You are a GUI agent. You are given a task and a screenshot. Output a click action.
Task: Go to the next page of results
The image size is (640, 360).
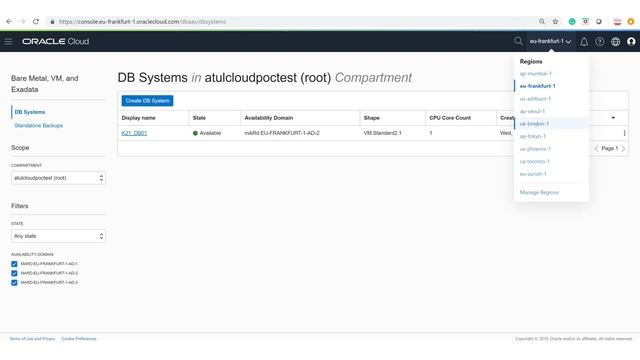click(623, 149)
